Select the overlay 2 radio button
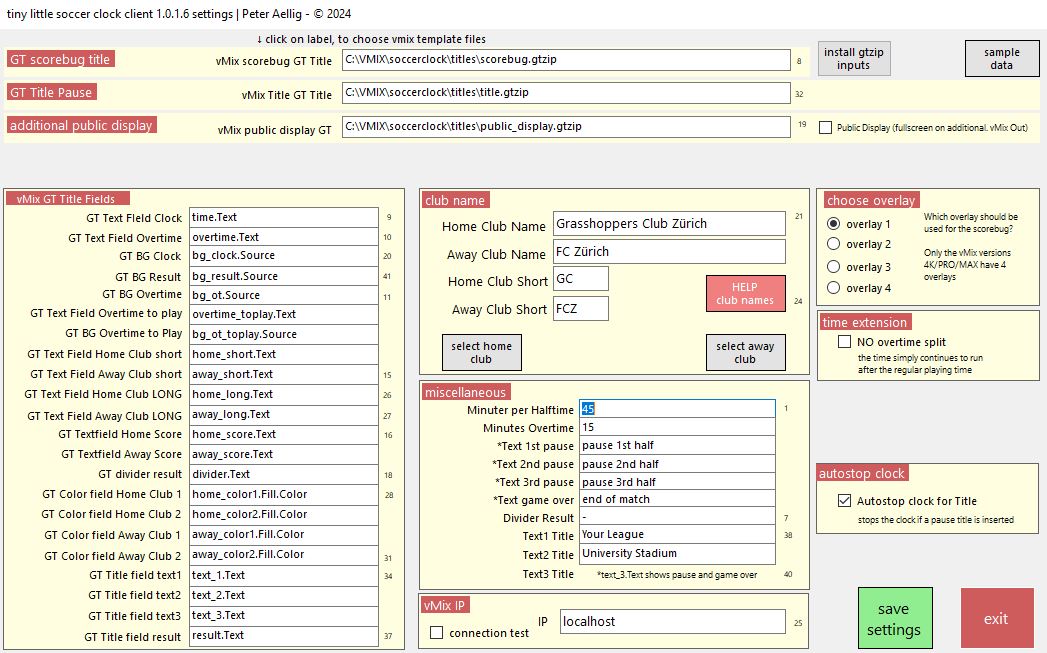This screenshot has height=653, width=1047. tap(833, 244)
